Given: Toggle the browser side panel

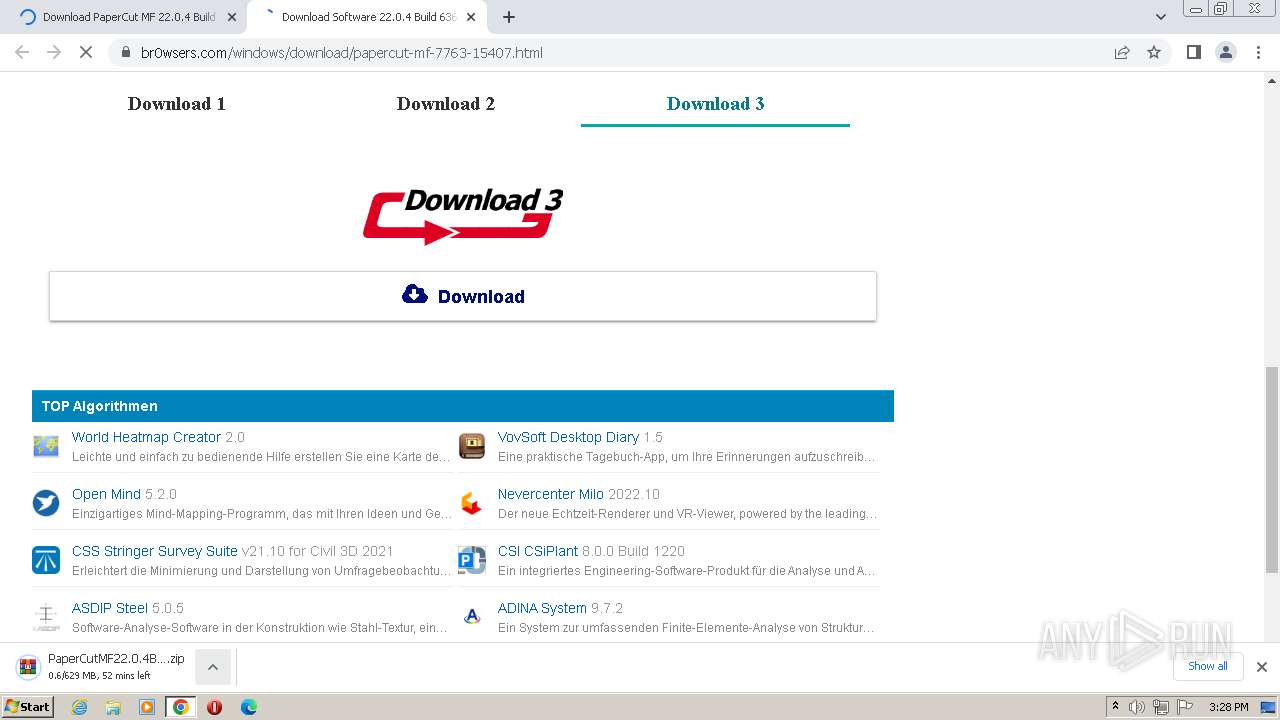Looking at the screenshot, I should pos(1194,52).
